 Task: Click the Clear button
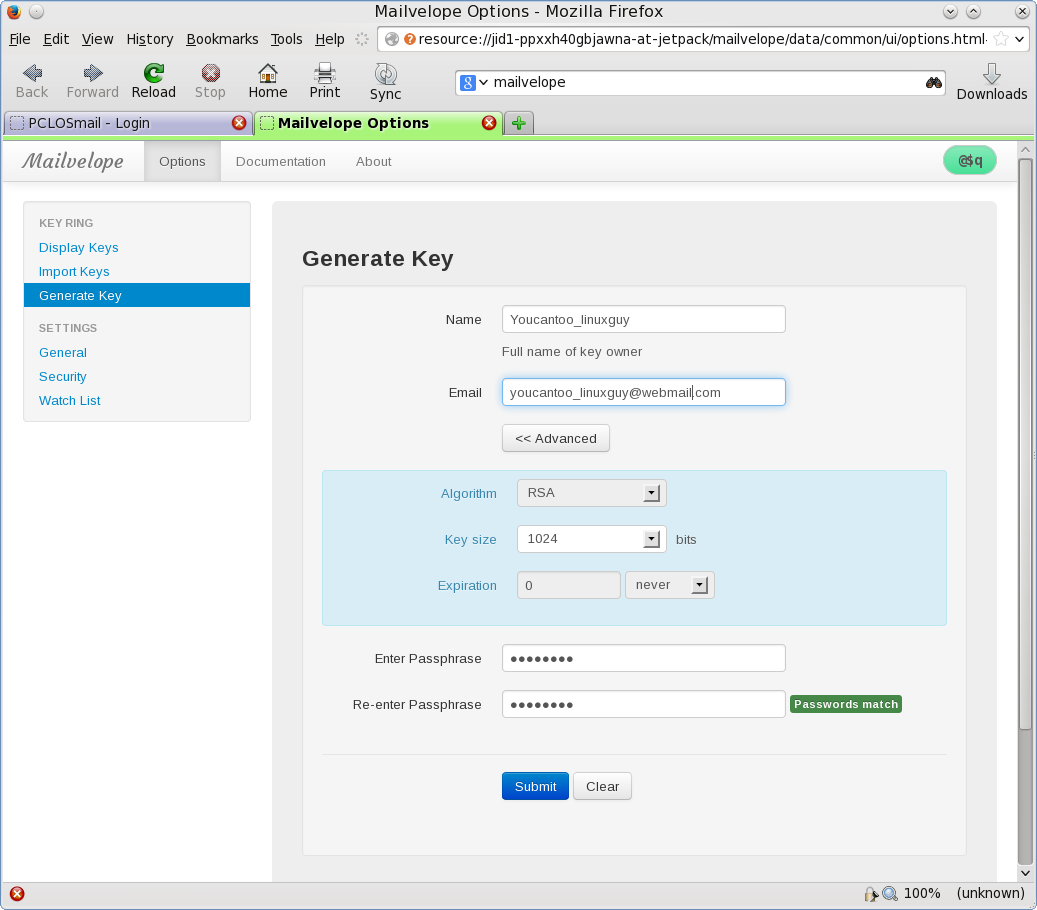602,786
